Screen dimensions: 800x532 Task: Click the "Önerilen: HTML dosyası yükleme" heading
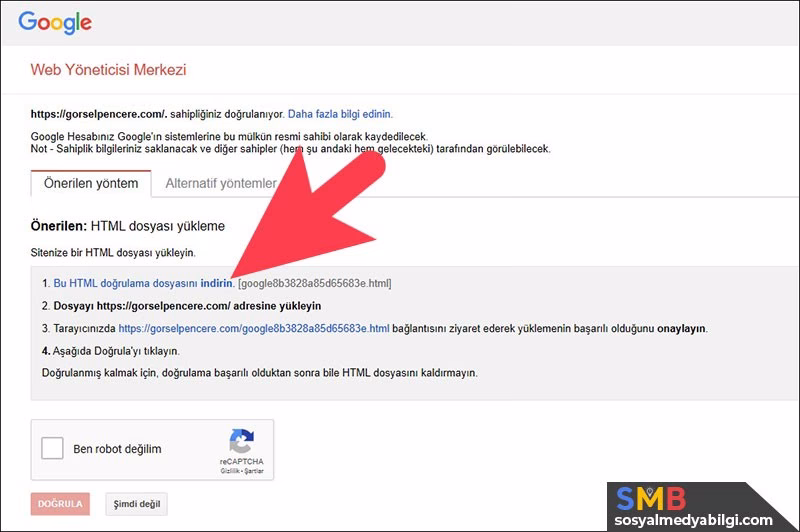pyautogui.click(x=128, y=226)
